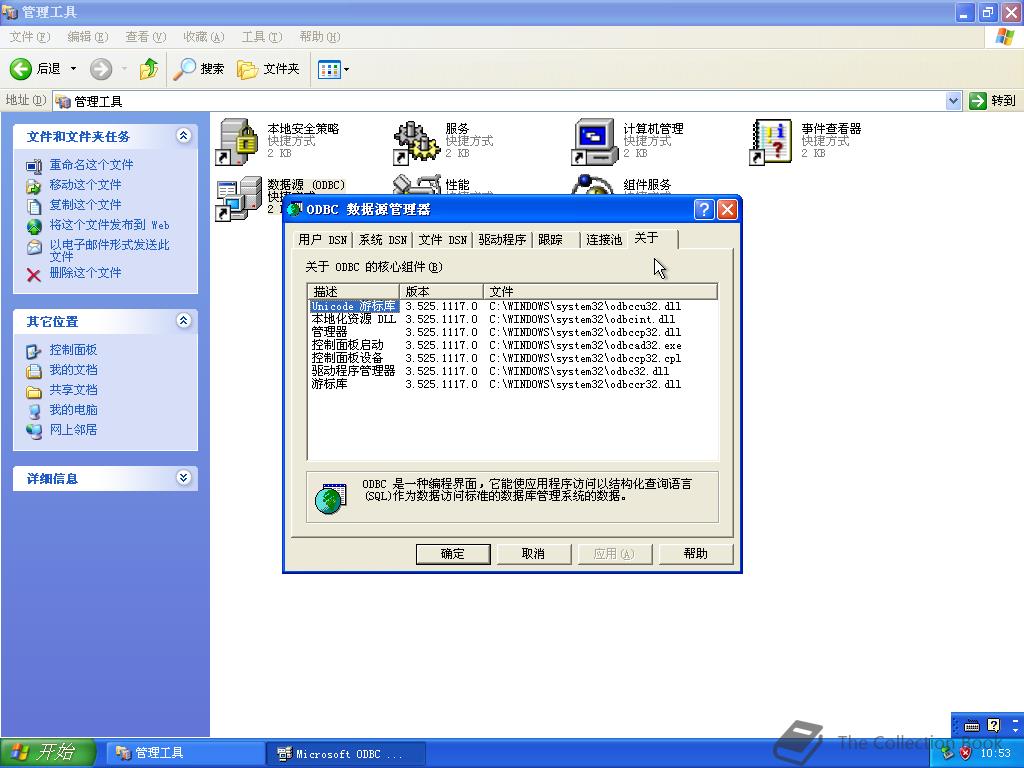Viewport: 1024px width, 768px height.
Task: Click the 开始 start button
Action: [48, 753]
